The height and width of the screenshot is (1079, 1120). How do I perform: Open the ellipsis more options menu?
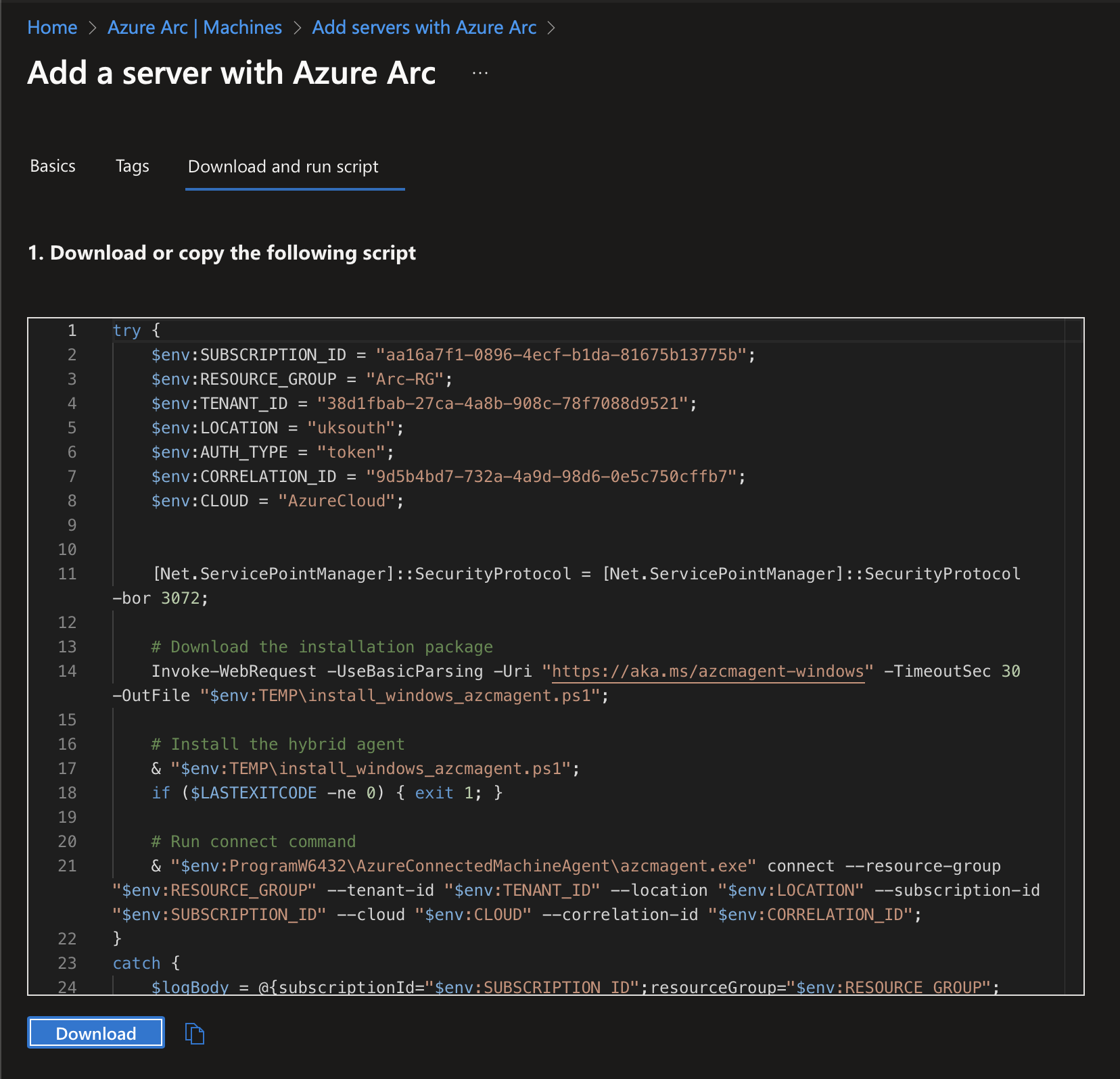point(480,73)
